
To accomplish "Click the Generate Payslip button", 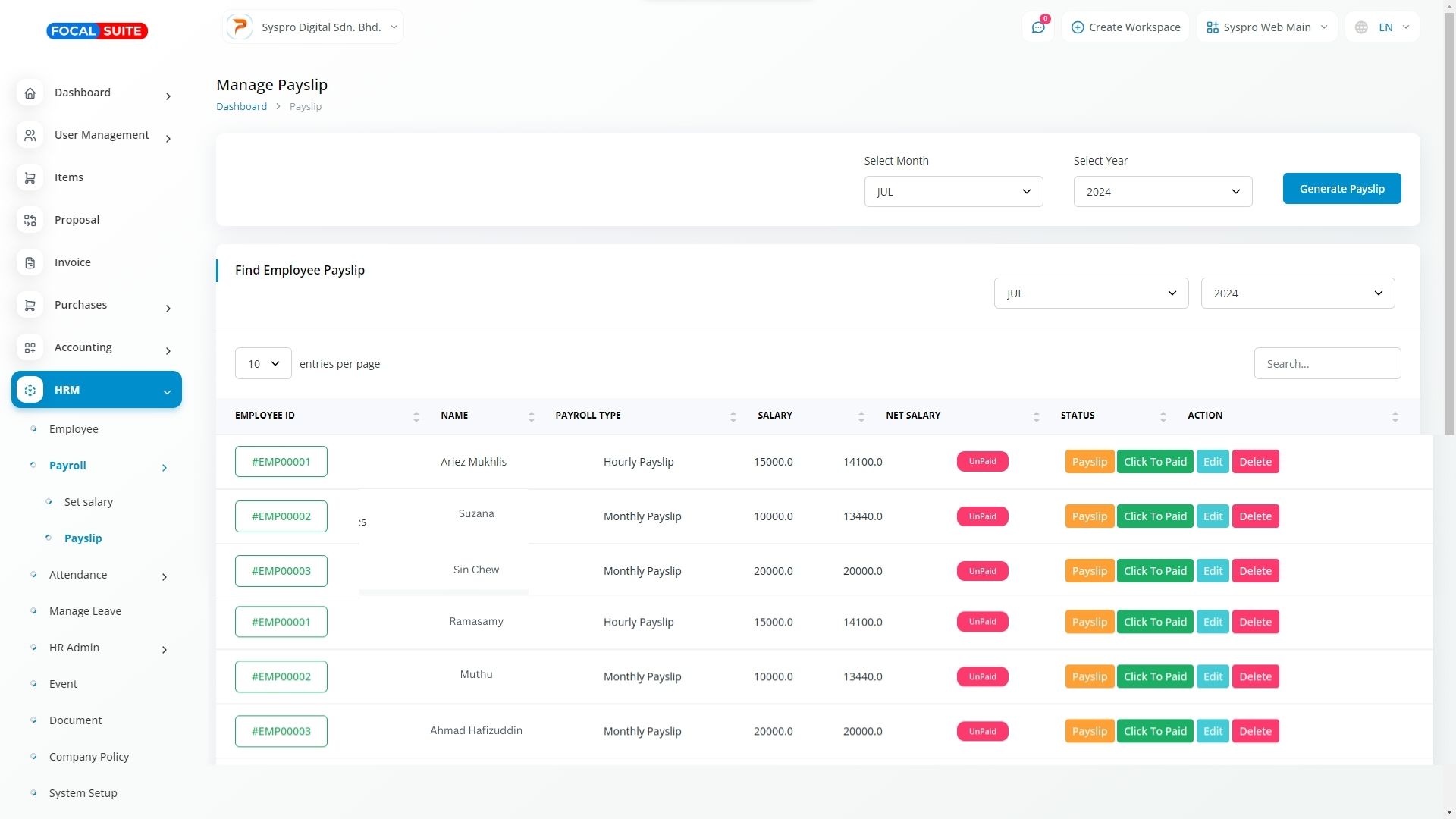I will pyautogui.click(x=1341, y=189).
